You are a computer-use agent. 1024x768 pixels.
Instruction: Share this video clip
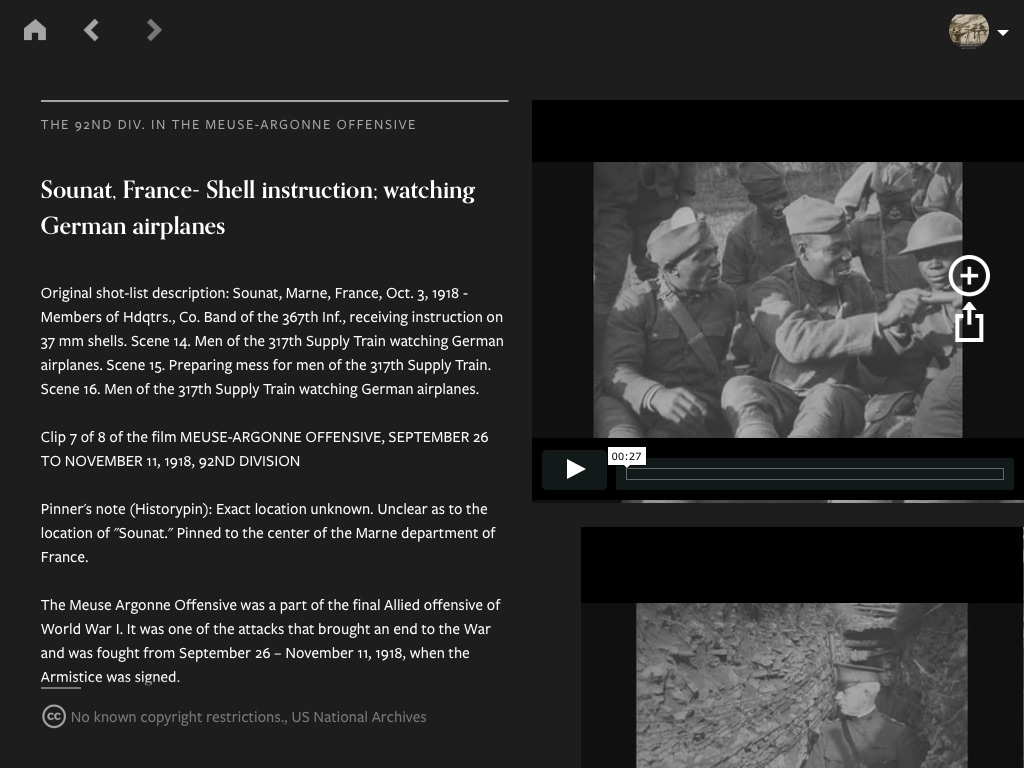click(969, 323)
